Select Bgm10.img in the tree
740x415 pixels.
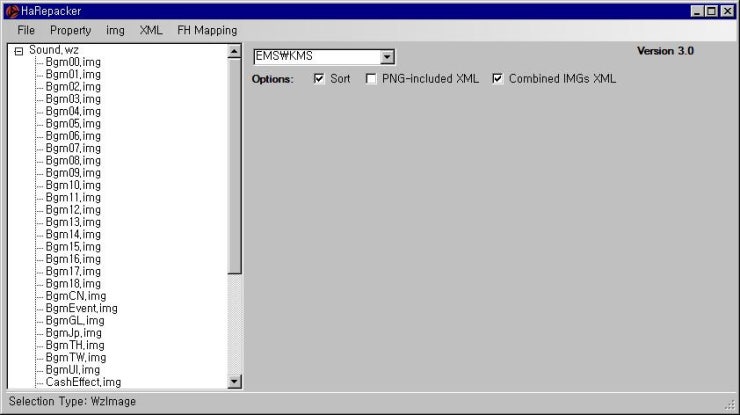coord(73,185)
